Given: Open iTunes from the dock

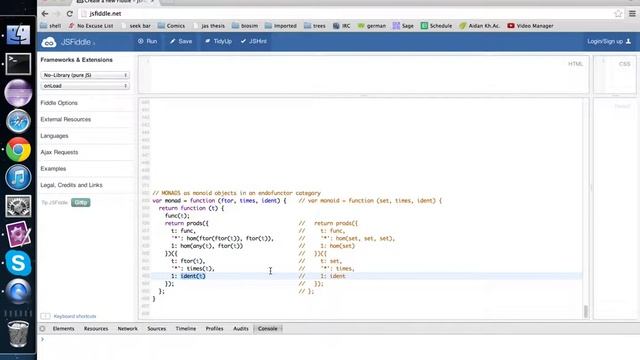Looking at the screenshot, I should pos(18,178).
